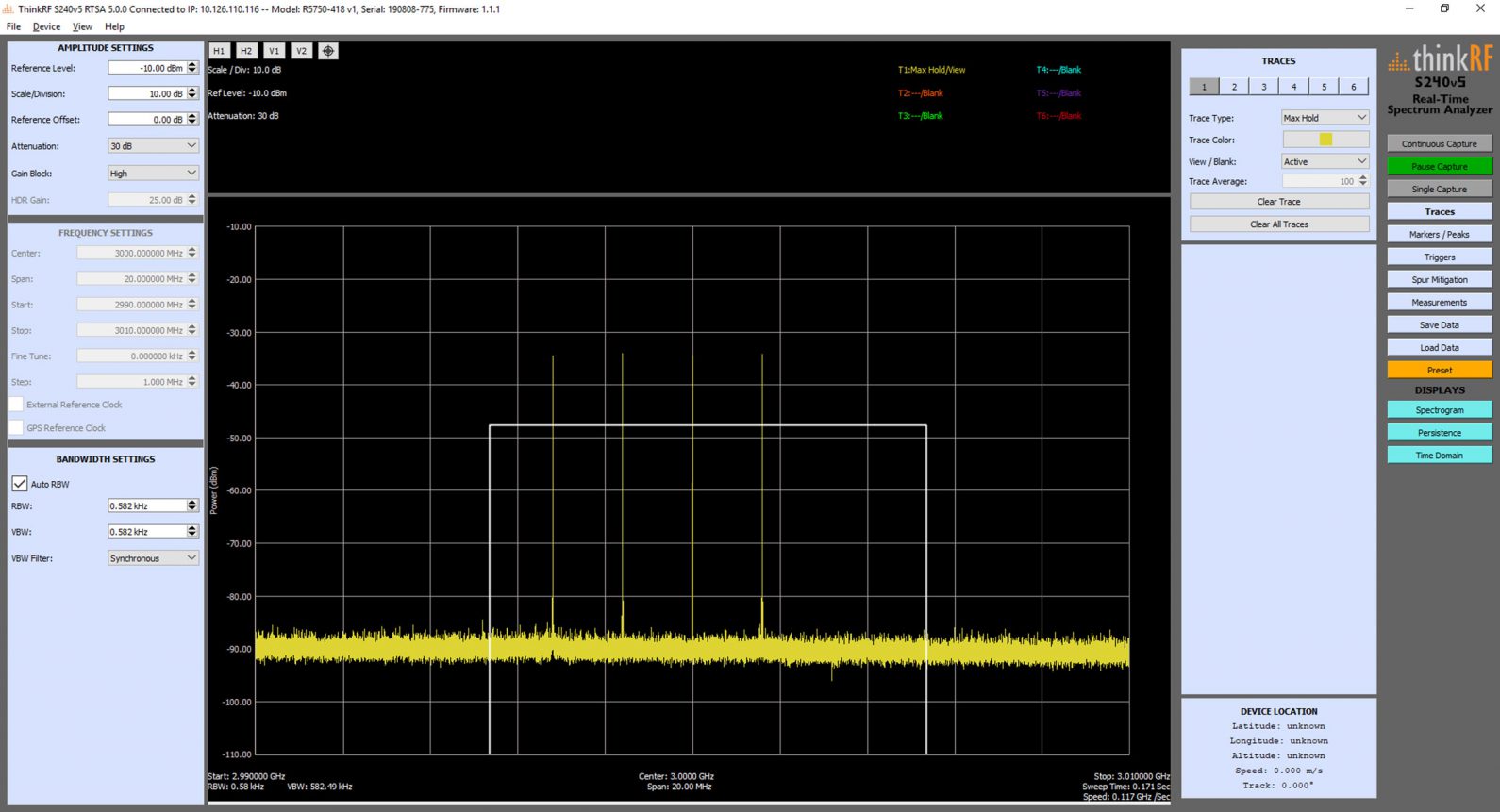Click the VBW value field
The height and width of the screenshot is (812, 1500).
pos(147,532)
